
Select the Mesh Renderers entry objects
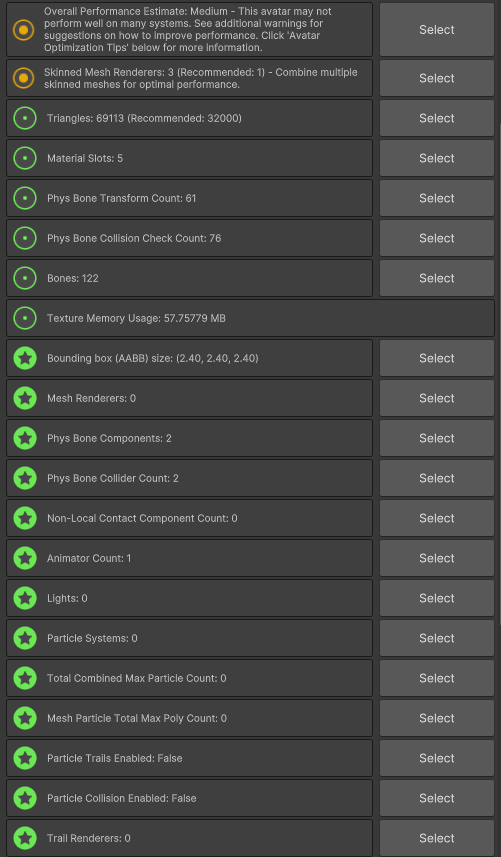[437, 398]
